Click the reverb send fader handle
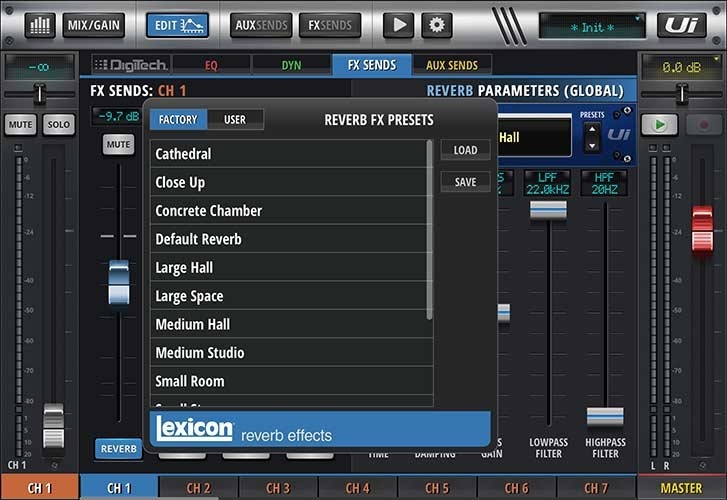 [x=119, y=283]
